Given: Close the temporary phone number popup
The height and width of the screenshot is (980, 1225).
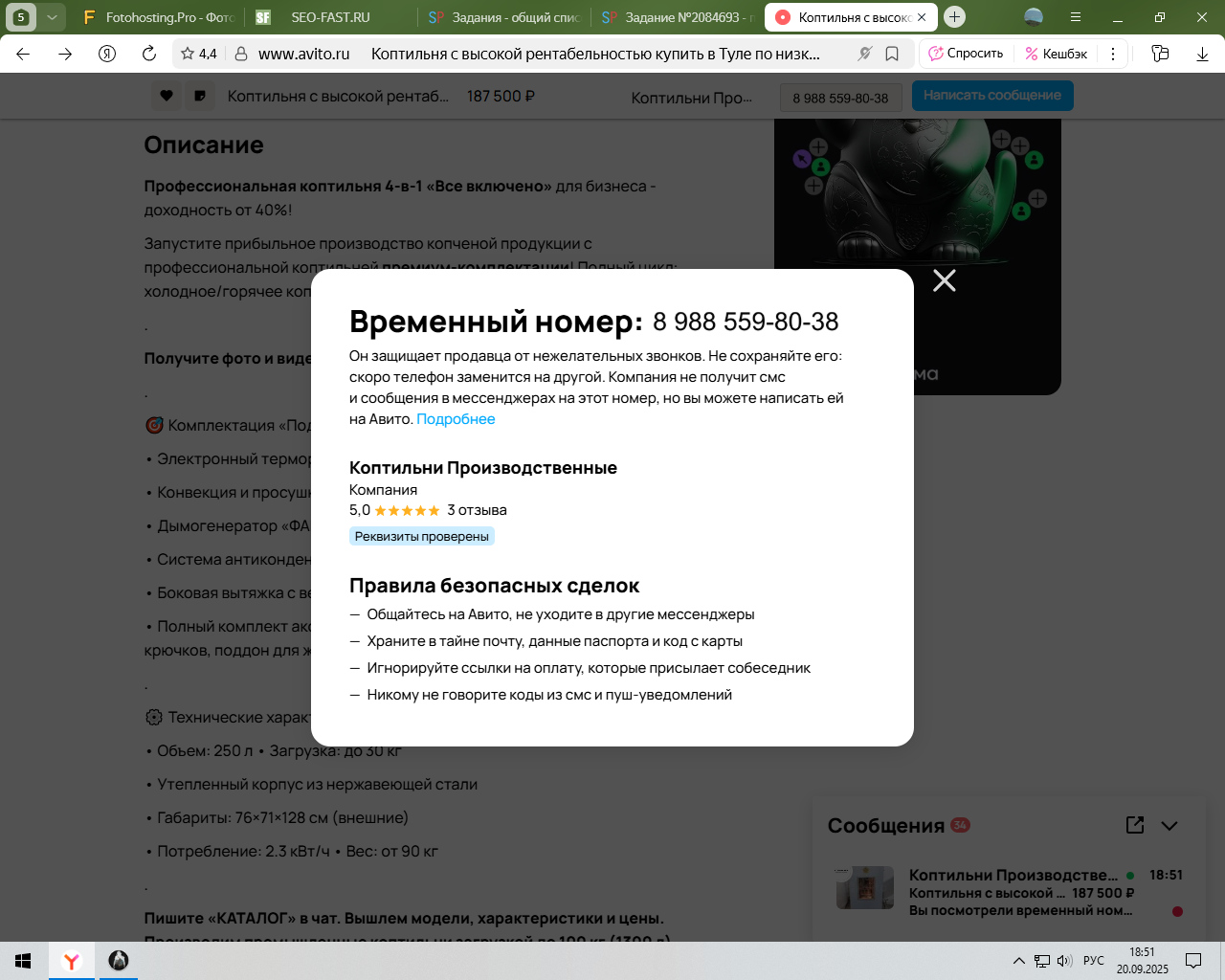Looking at the screenshot, I should (945, 280).
